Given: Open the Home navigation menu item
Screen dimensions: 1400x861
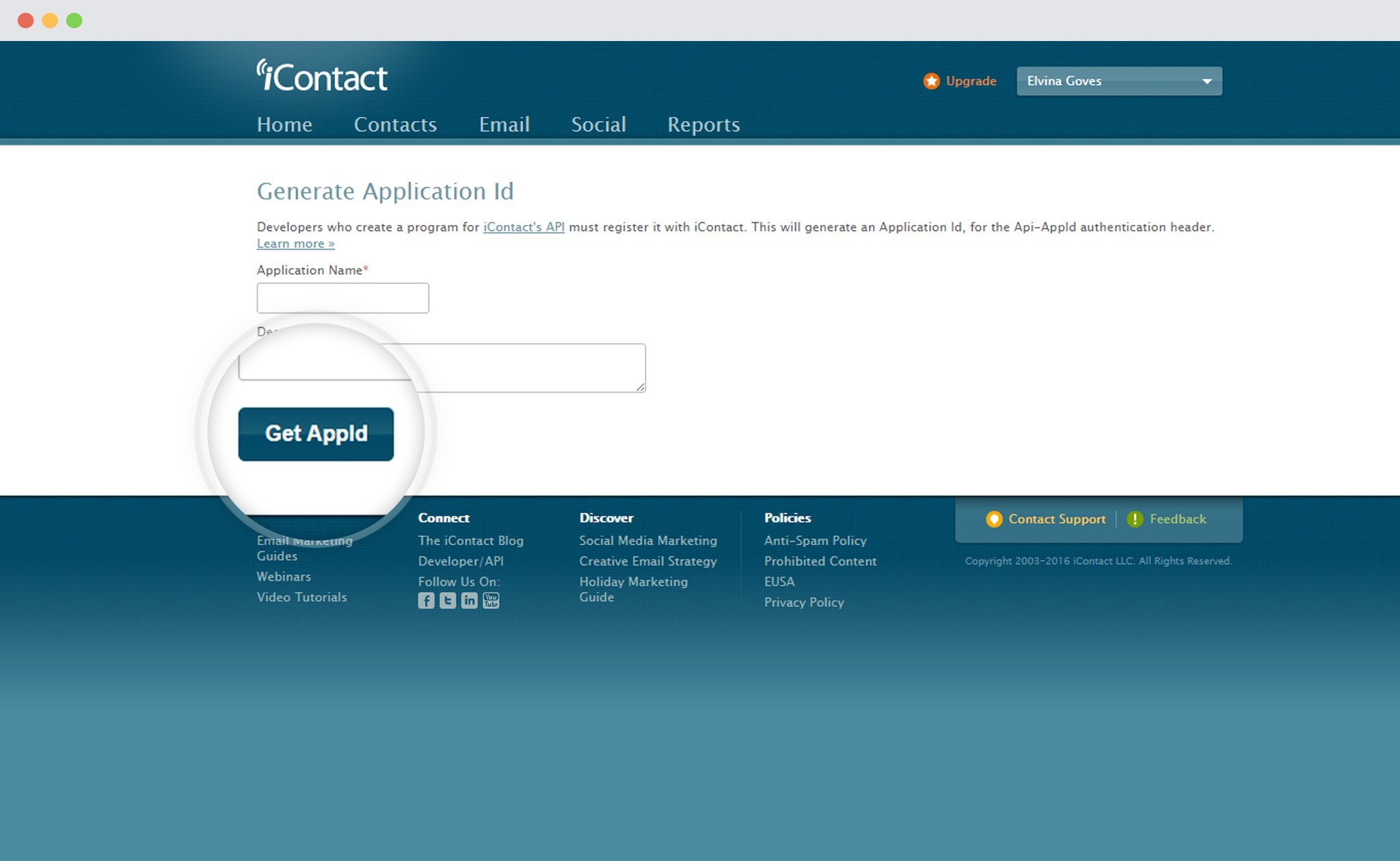Looking at the screenshot, I should pos(284,125).
